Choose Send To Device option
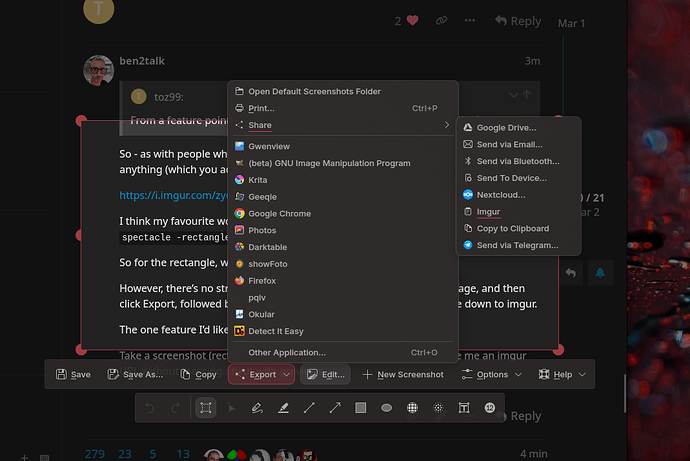 tap(519, 178)
